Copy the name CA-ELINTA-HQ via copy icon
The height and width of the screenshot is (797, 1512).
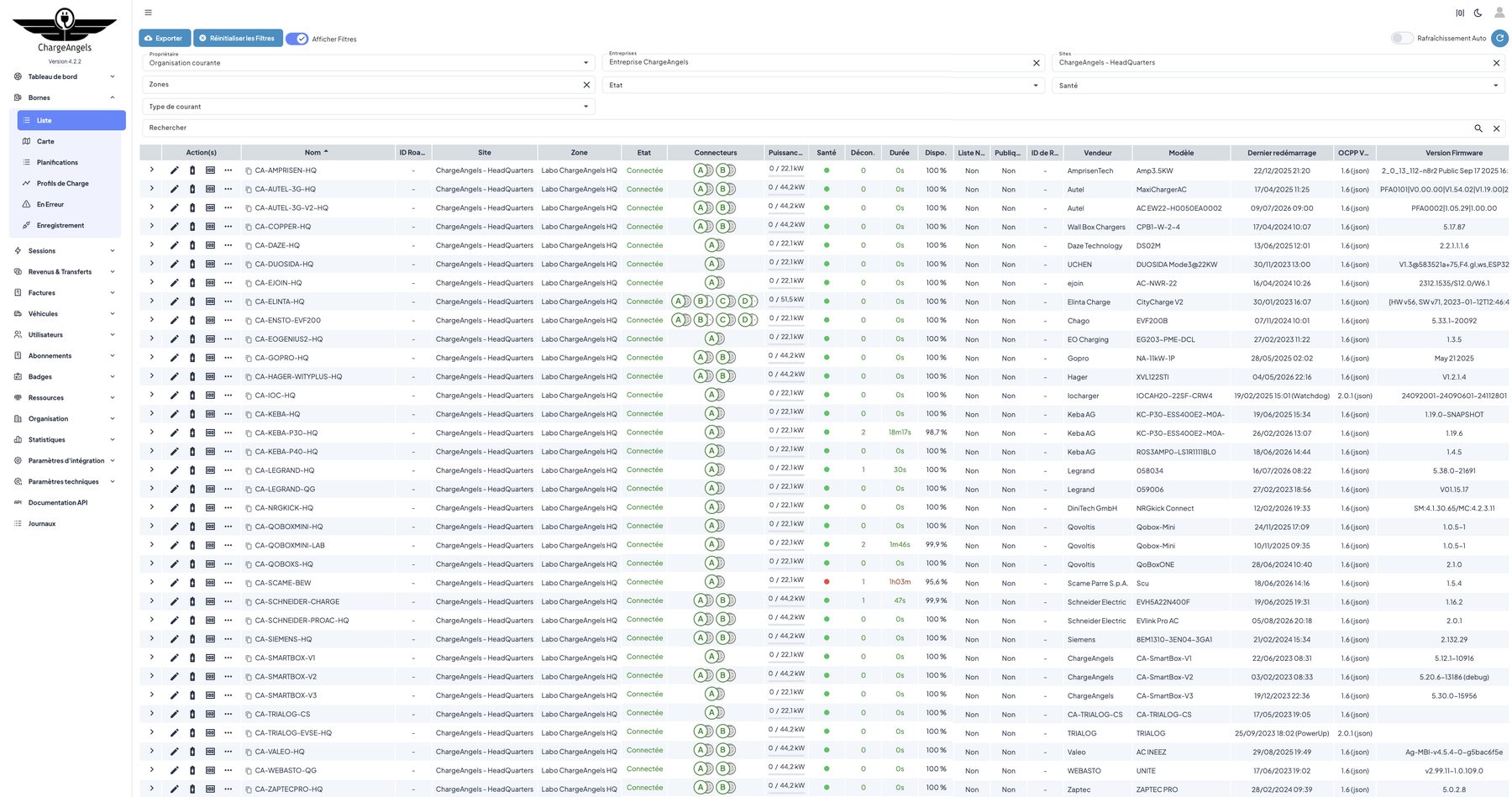pyautogui.click(x=249, y=301)
